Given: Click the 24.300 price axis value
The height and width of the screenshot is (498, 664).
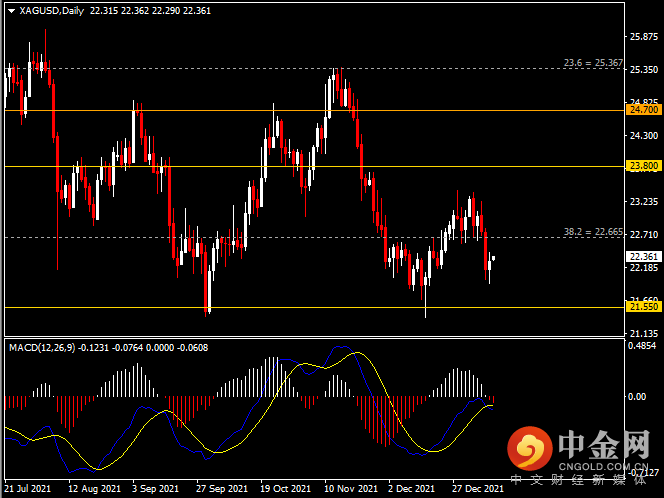Looking at the screenshot, I should pos(644,136).
